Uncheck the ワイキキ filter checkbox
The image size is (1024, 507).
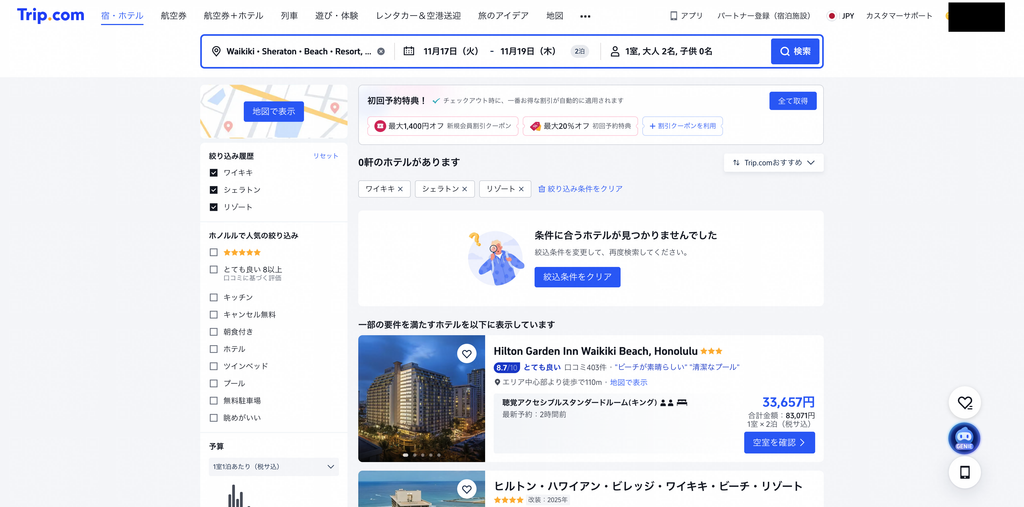[214, 172]
